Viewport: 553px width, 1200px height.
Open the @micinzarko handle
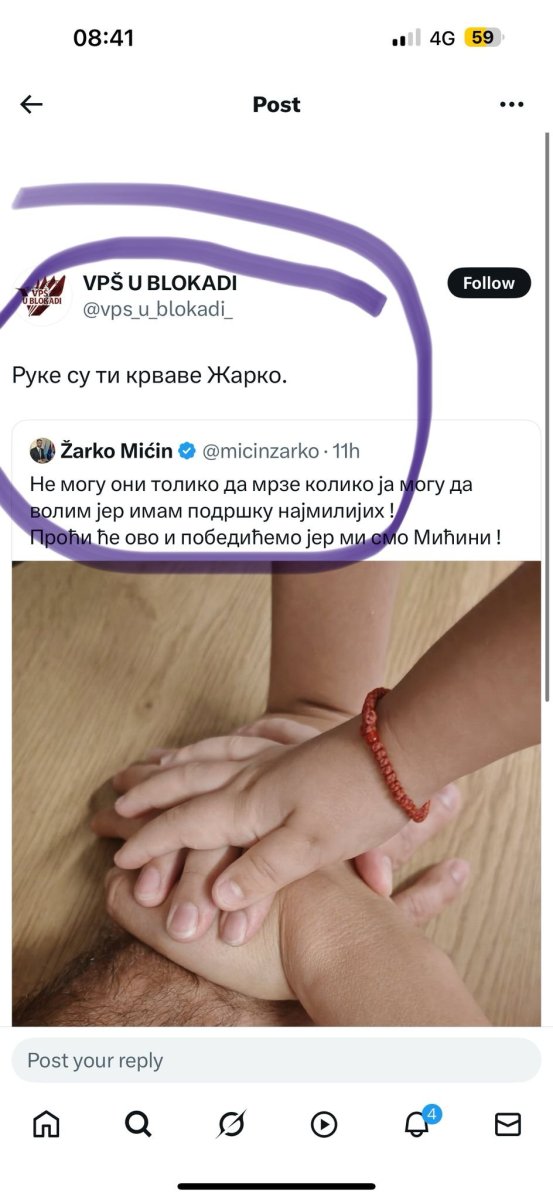(259, 452)
